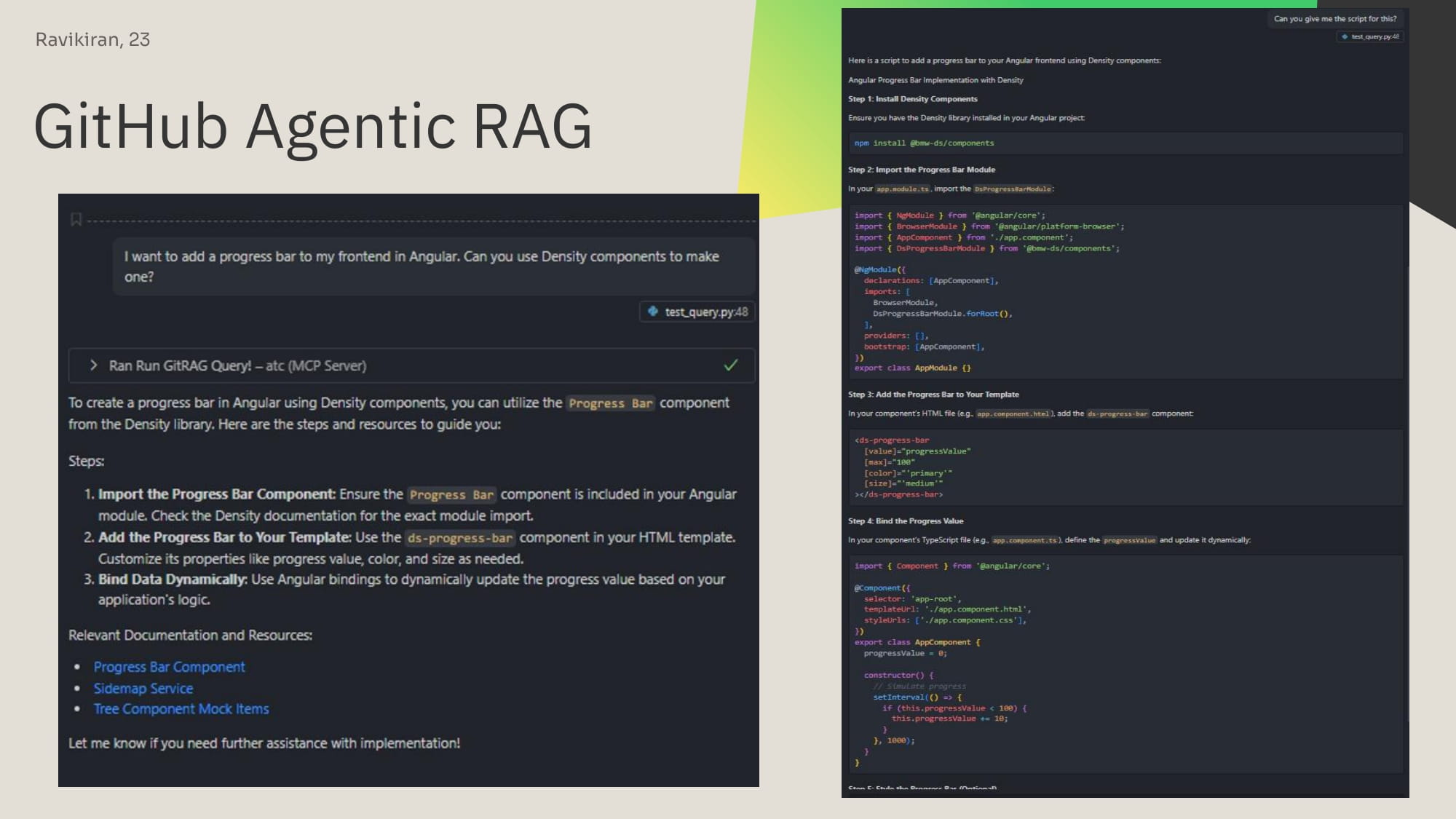Screen dimensions: 1456x819
Task: Open the Tree Component Mock Items link
Action: [181, 709]
